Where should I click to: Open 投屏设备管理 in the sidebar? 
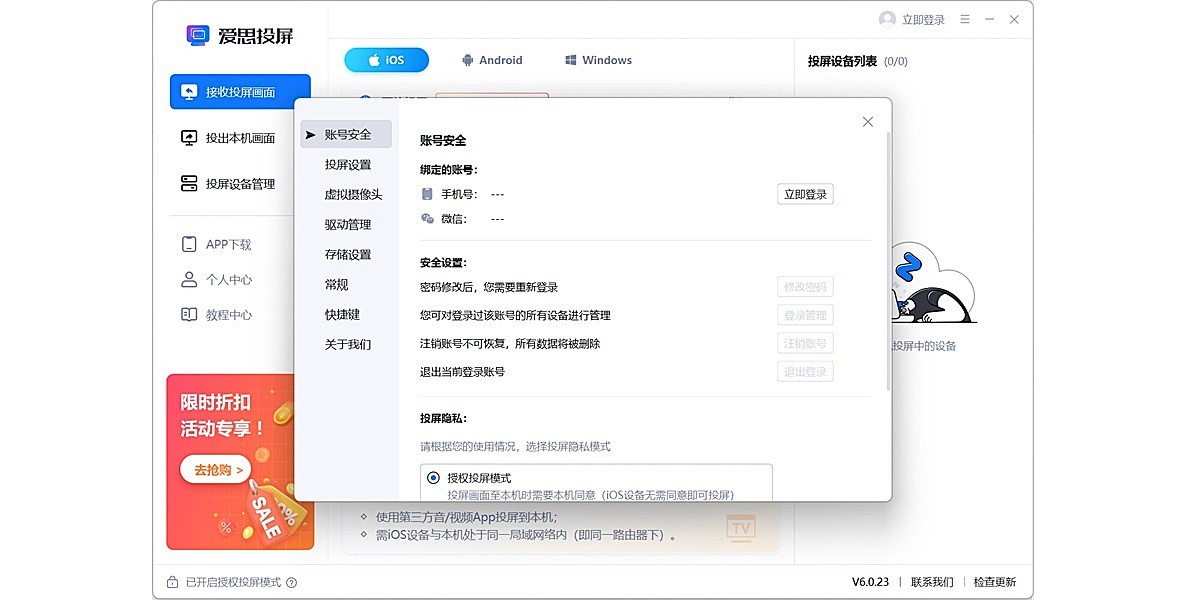[190, 184]
